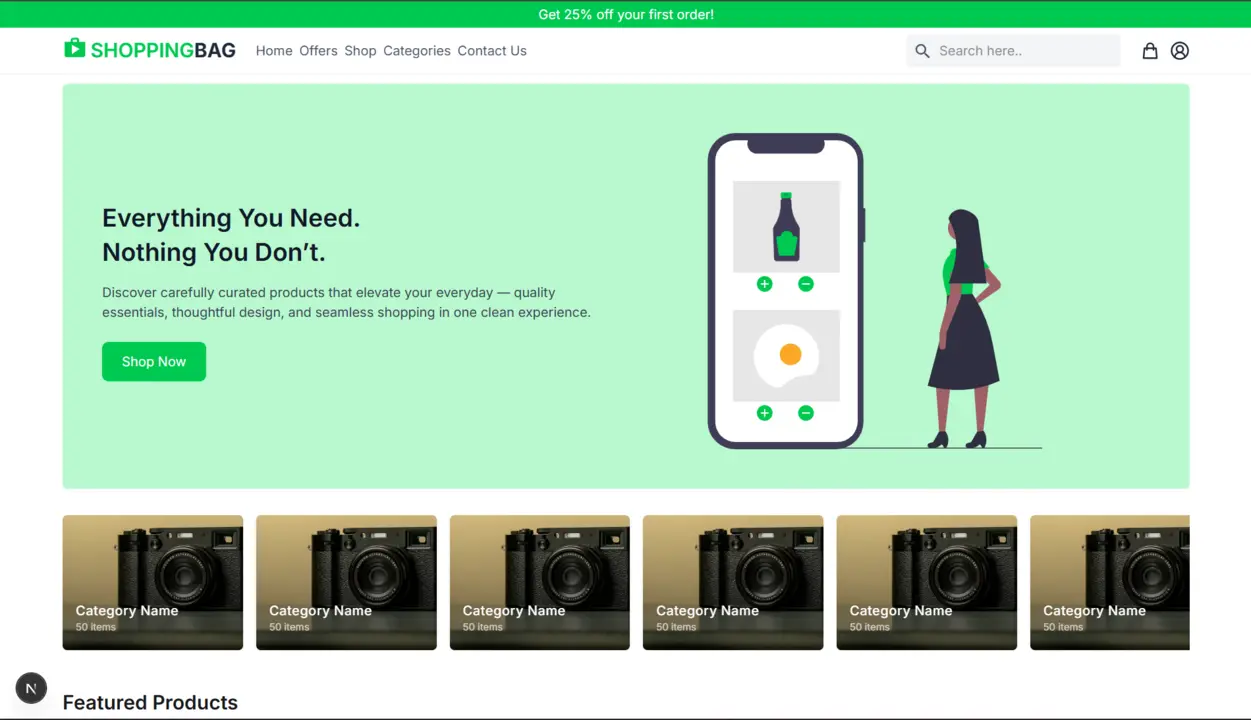Screen dimensions: 1251x720
Task: Click the plus icon below the bottle product
Action: [764, 284]
